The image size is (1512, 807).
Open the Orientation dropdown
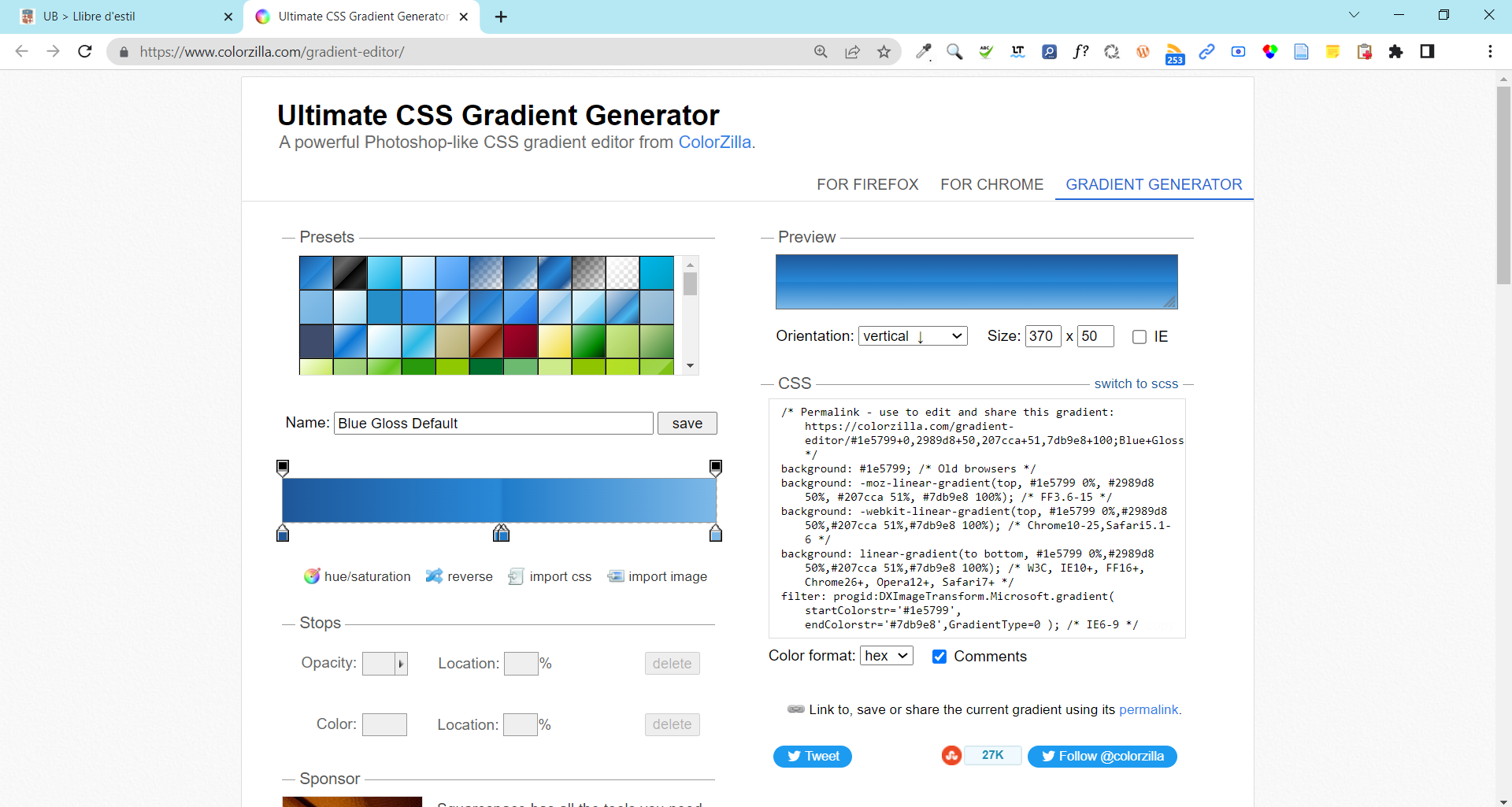pos(912,335)
